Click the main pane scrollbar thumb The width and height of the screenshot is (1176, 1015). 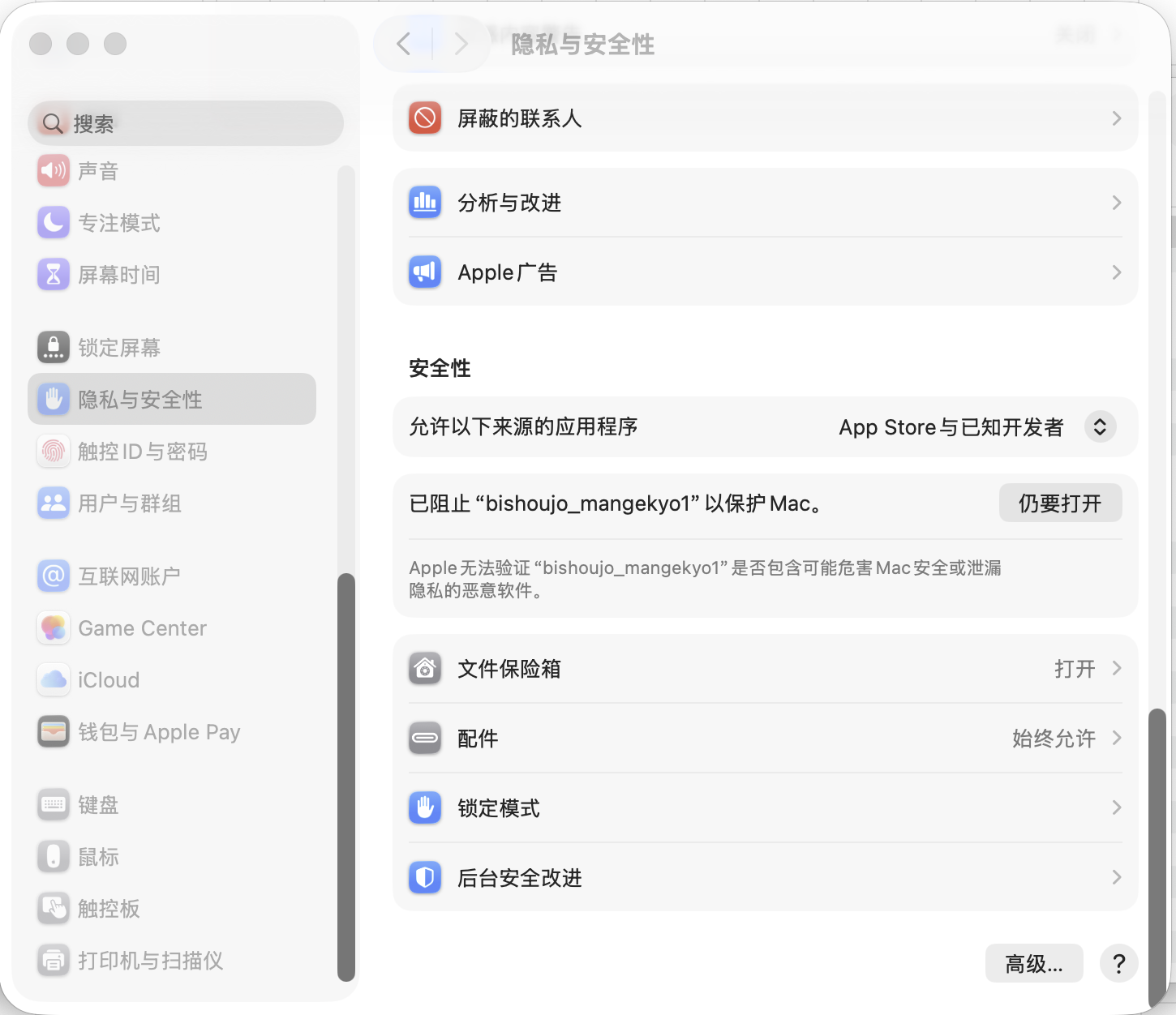(1157, 859)
